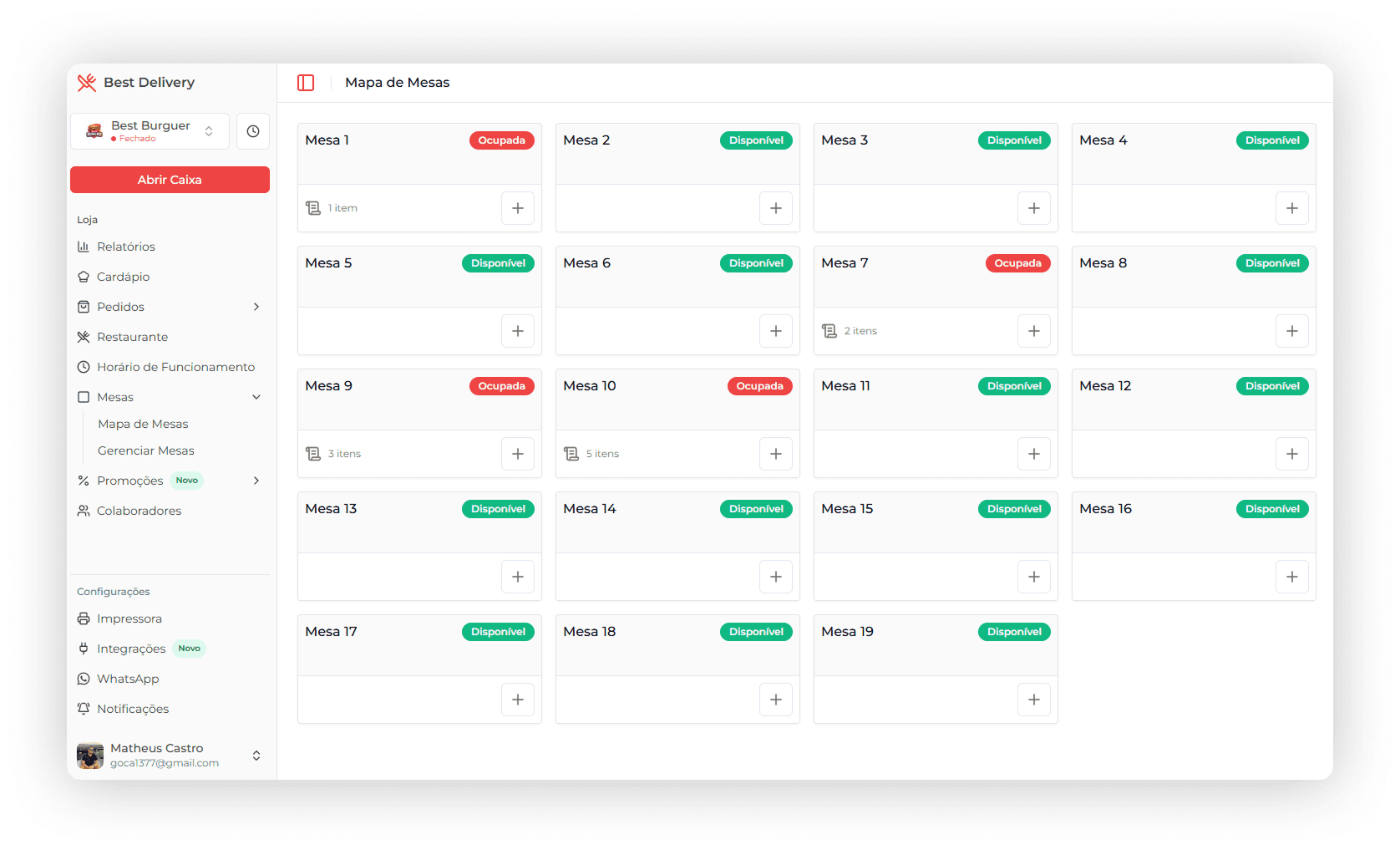Expand the Pedidos submenu
This screenshot has height=850, width=1400.
(x=256, y=307)
